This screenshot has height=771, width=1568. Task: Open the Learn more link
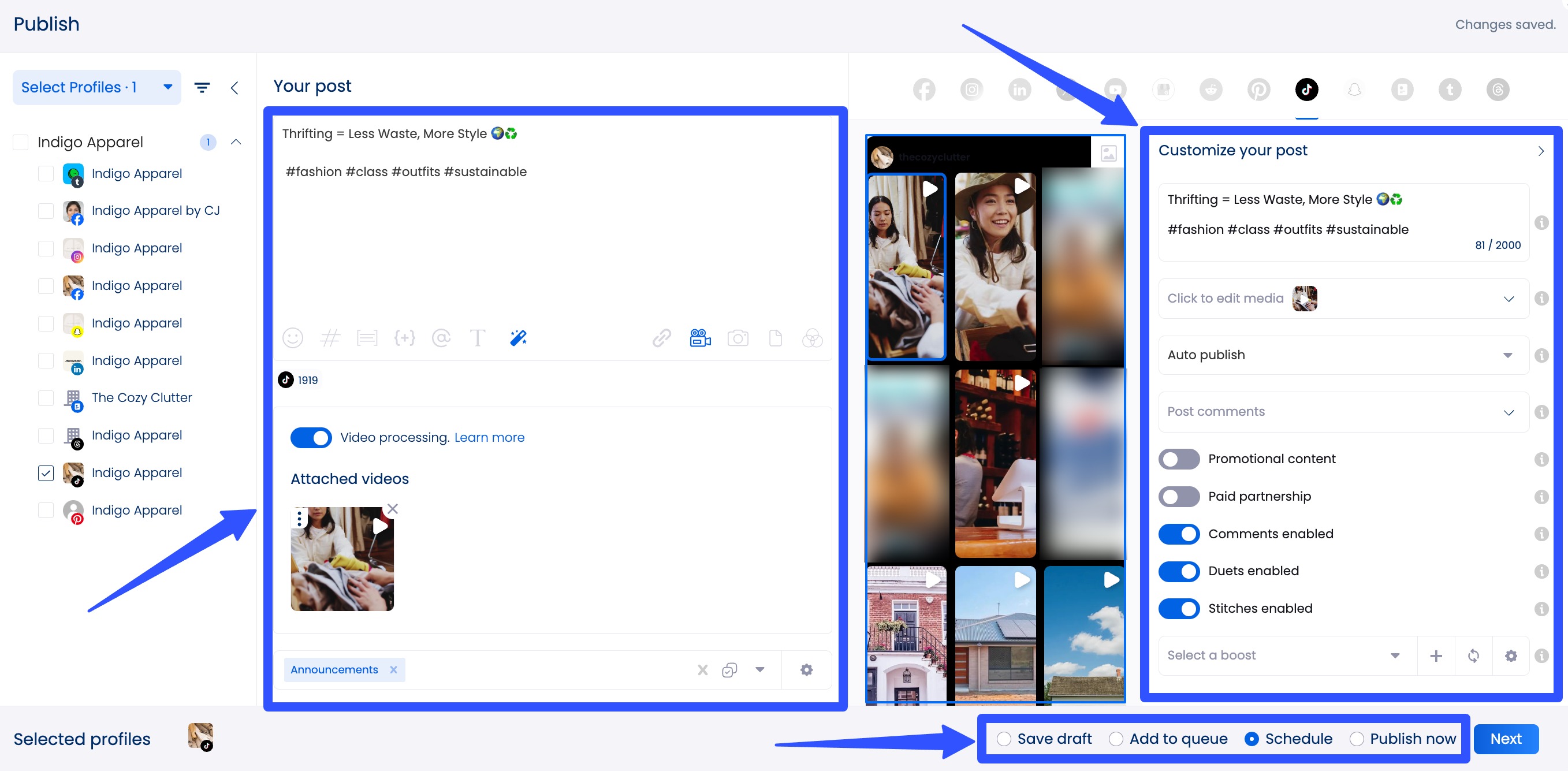coord(489,438)
